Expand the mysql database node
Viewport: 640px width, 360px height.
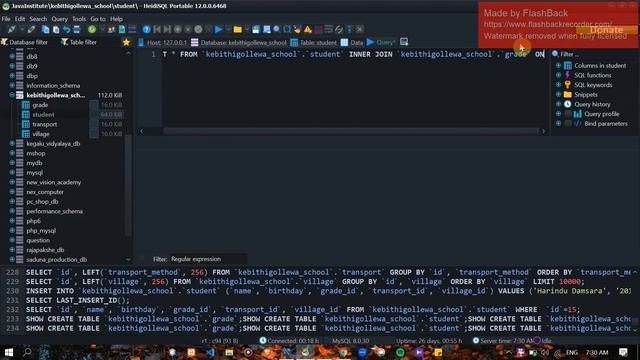[x=12, y=172]
